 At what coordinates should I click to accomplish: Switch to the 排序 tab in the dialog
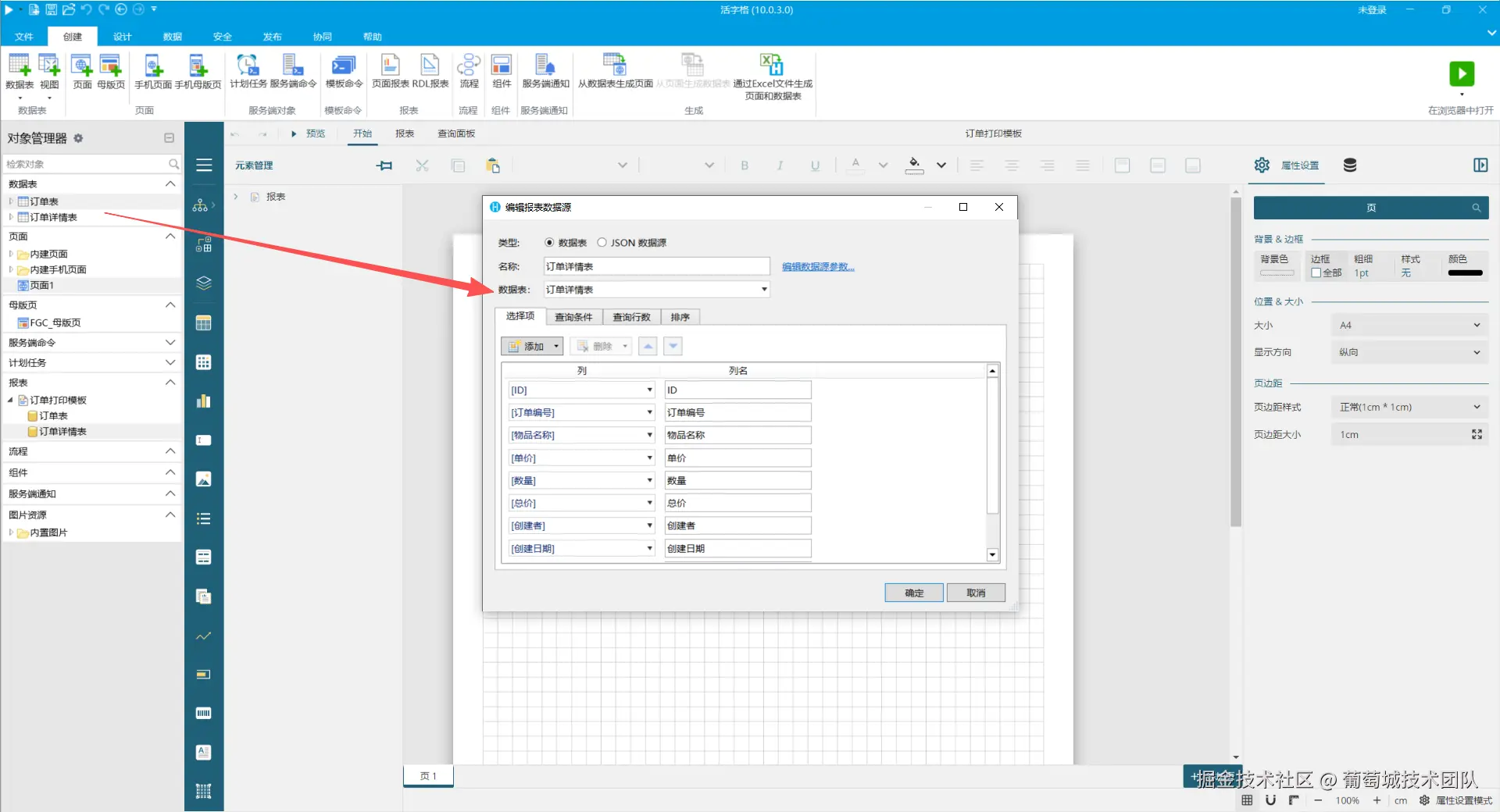tap(680, 317)
